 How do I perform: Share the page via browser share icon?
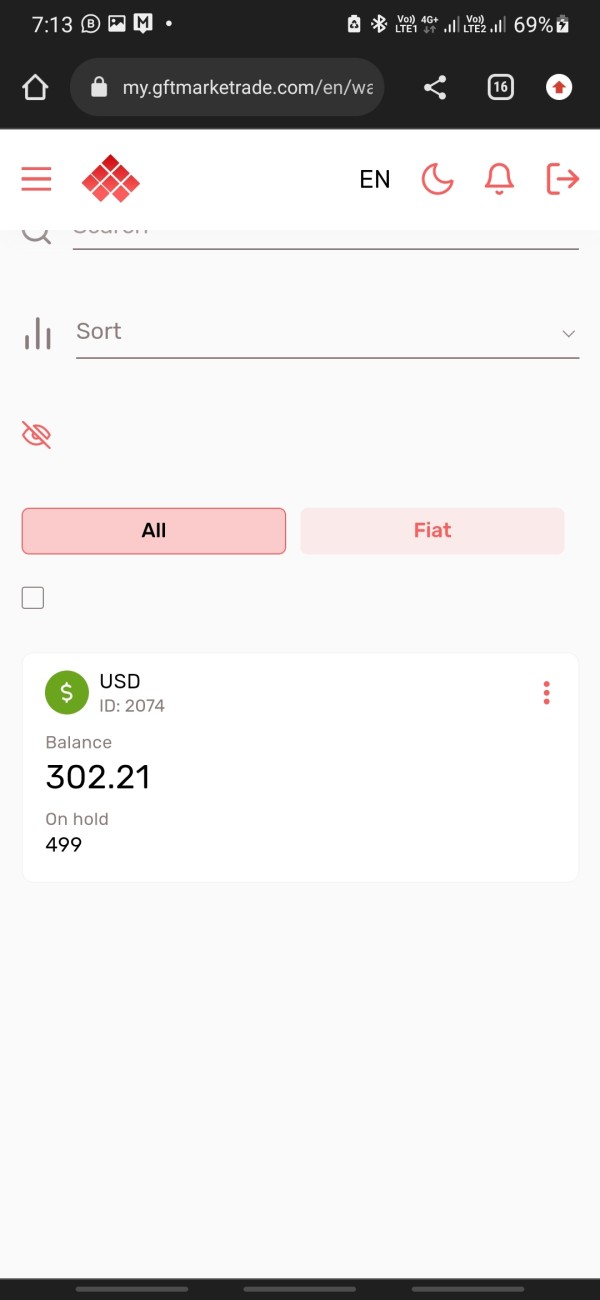(435, 88)
